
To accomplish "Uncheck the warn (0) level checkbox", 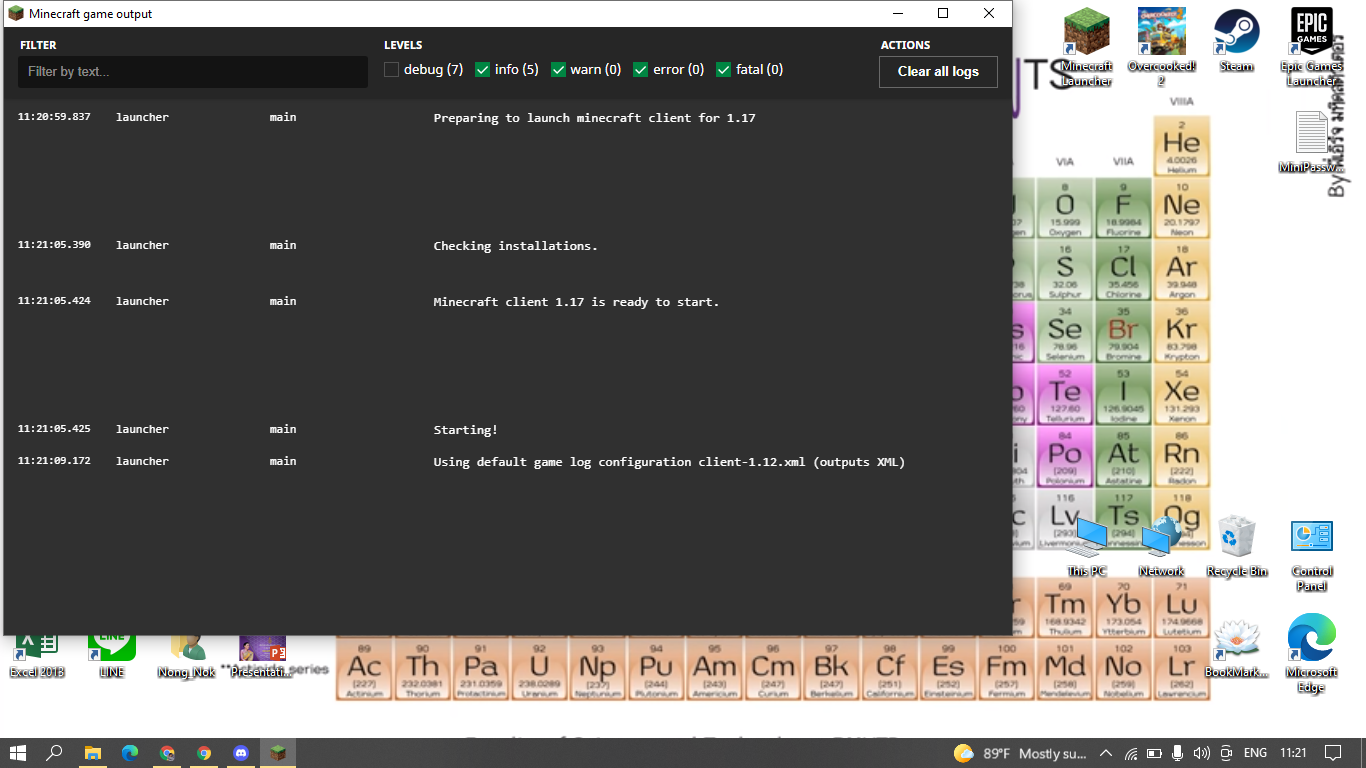I will (x=559, y=70).
